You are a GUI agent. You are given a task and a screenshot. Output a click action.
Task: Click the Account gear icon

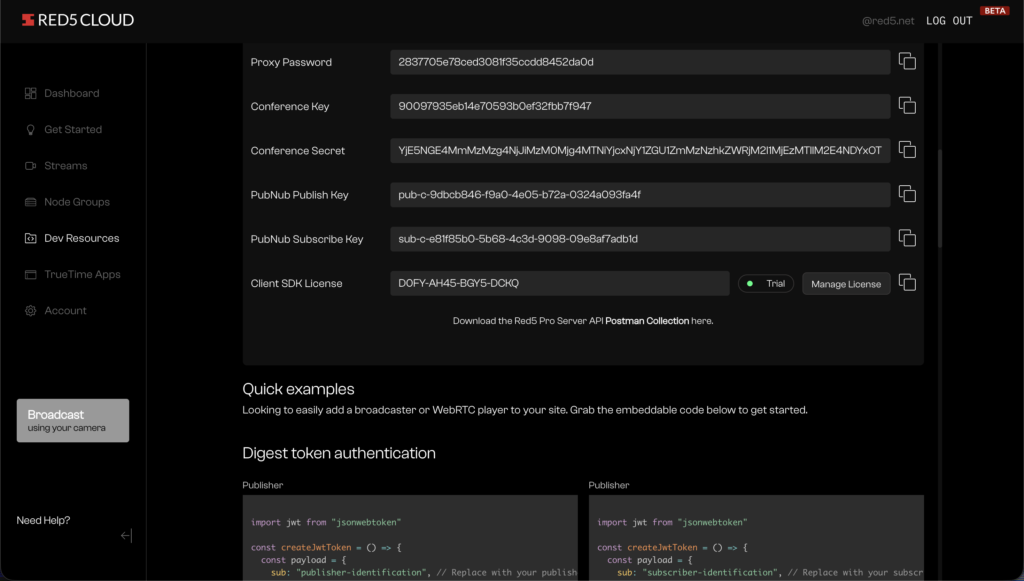coord(31,311)
